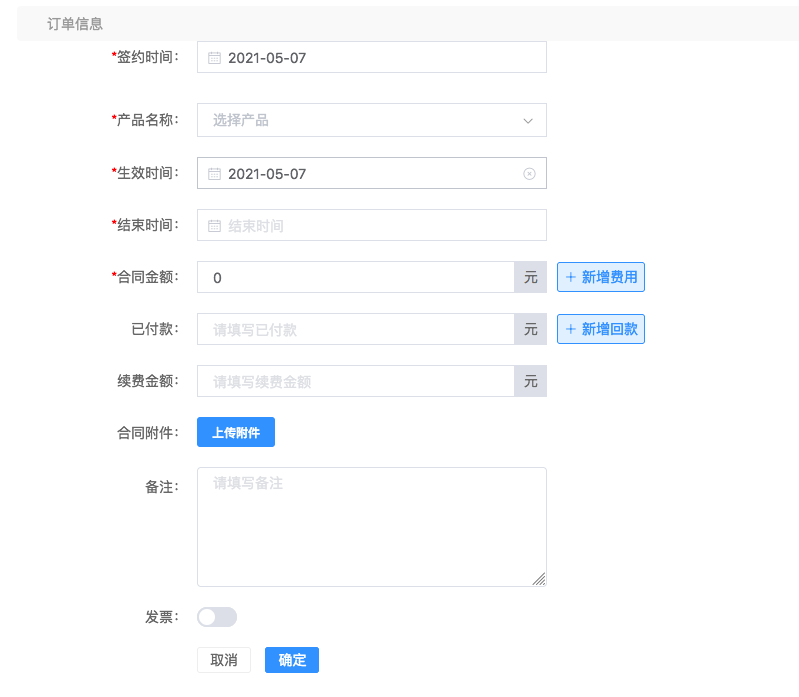Cancel the form with 取消

[224, 660]
